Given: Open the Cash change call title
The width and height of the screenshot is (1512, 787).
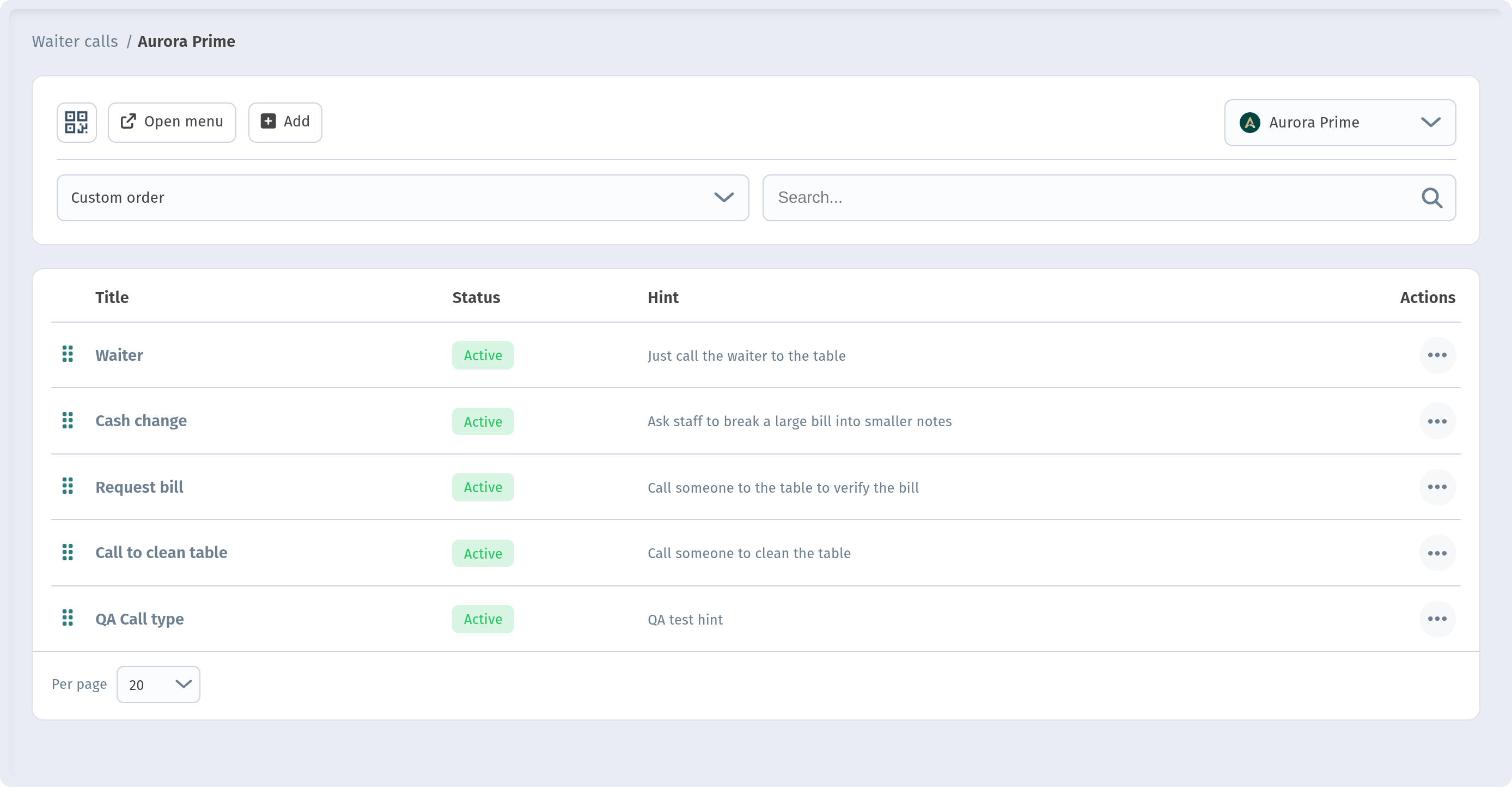Looking at the screenshot, I should point(141,421).
